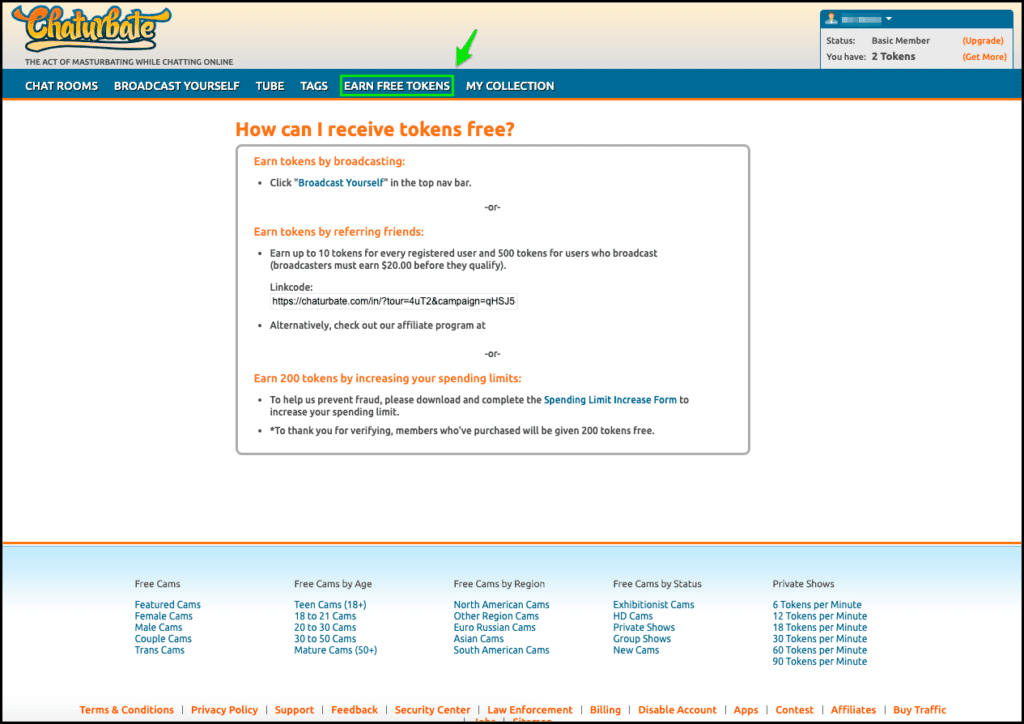
Task: Open Trans Cams footer link
Action: (x=160, y=650)
